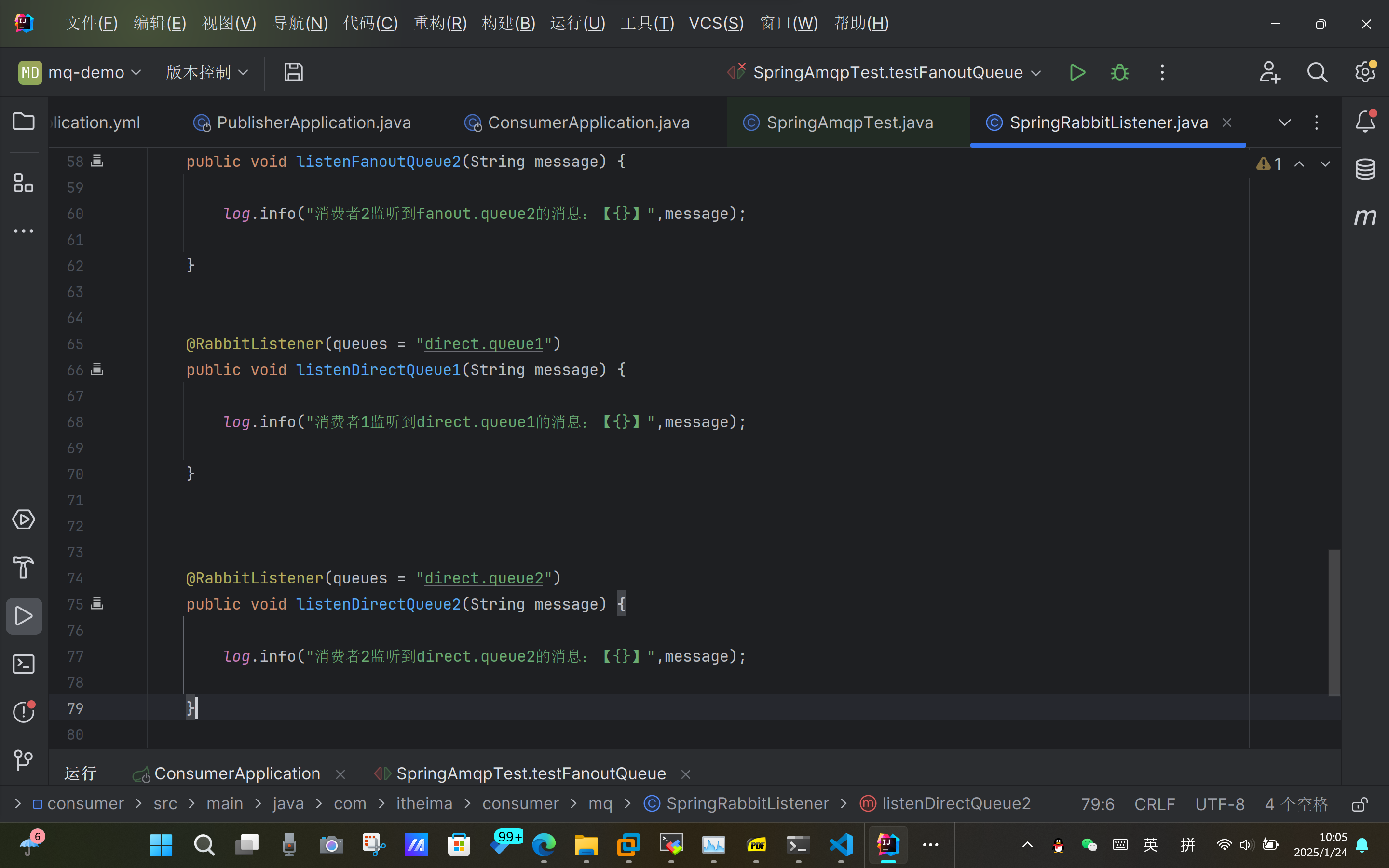The width and height of the screenshot is (1389, 868).
Task: Open Microsoft Edge from the taskbar
Action: pos(544,844)
